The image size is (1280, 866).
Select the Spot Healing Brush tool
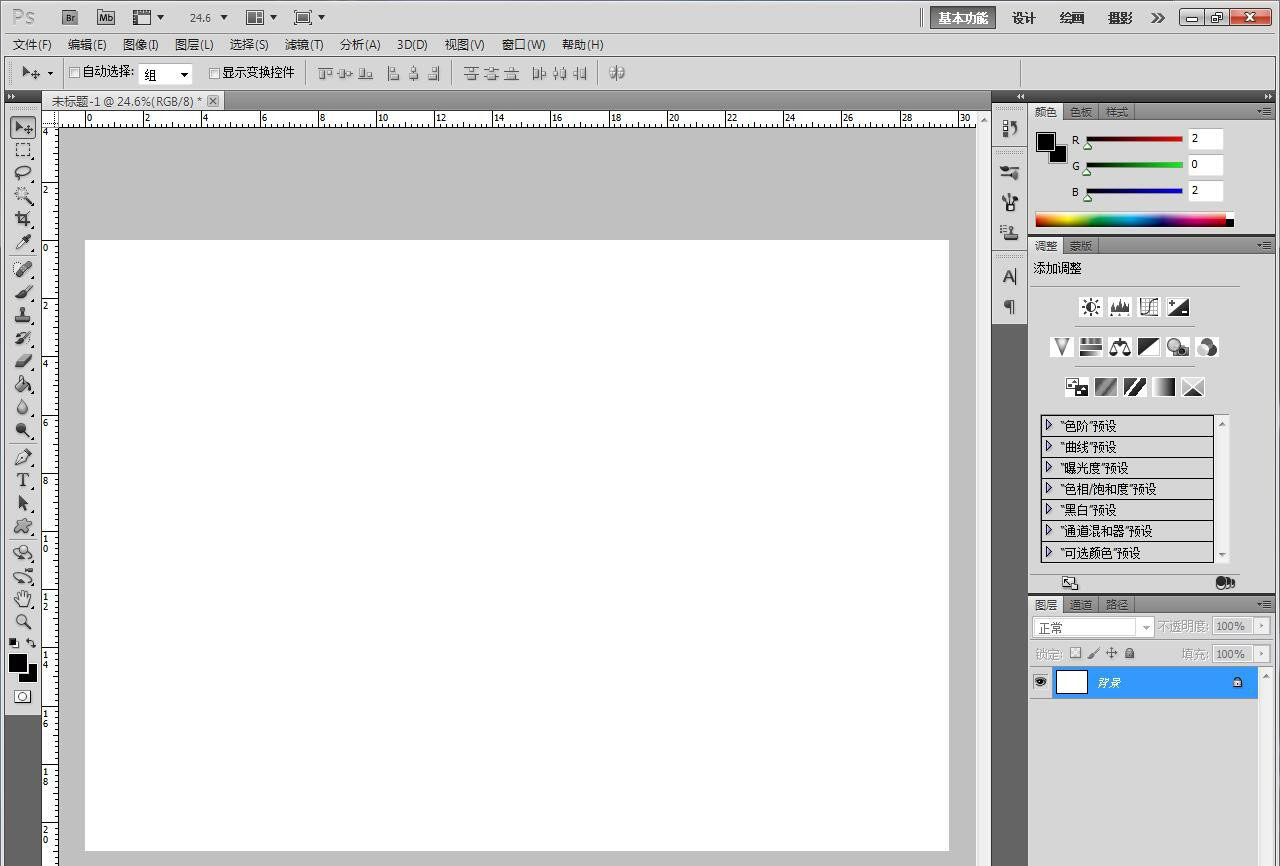click(23, 269)
